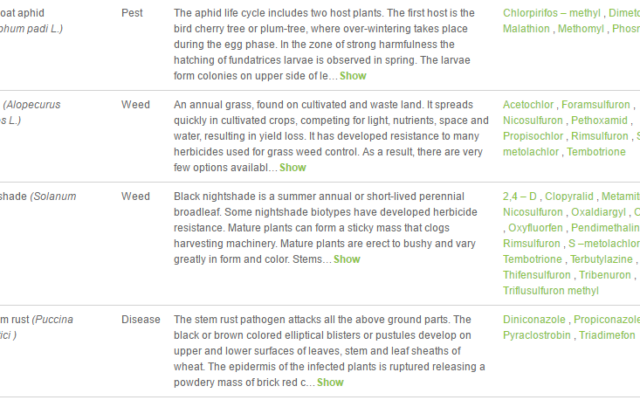Open the Clopyralid link

coord(569,197)
